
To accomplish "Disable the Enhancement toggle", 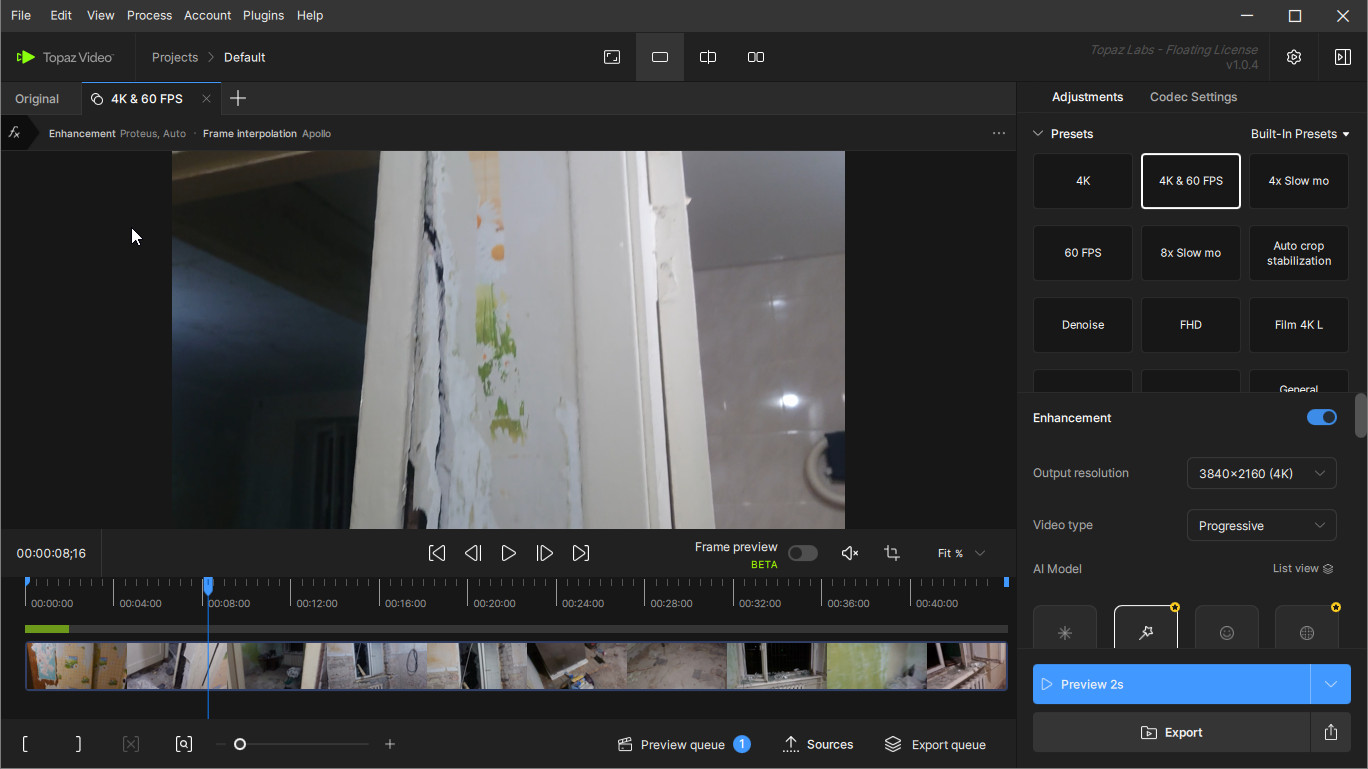I will [x=1321, y=417].
